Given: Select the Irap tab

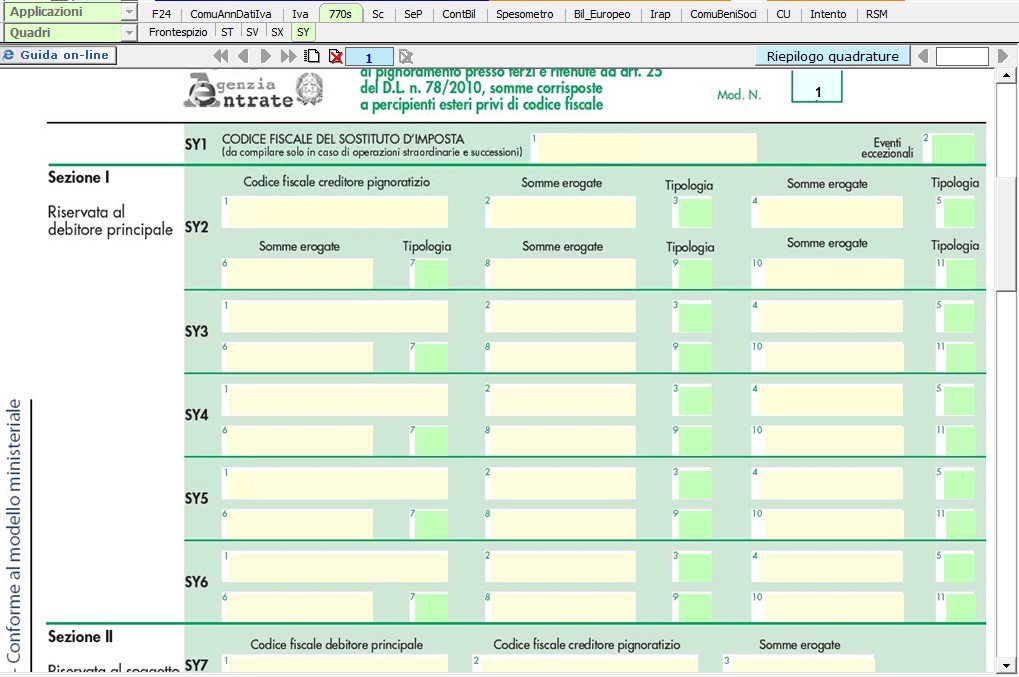Looking at the screenshot, I should coord(660,14).
